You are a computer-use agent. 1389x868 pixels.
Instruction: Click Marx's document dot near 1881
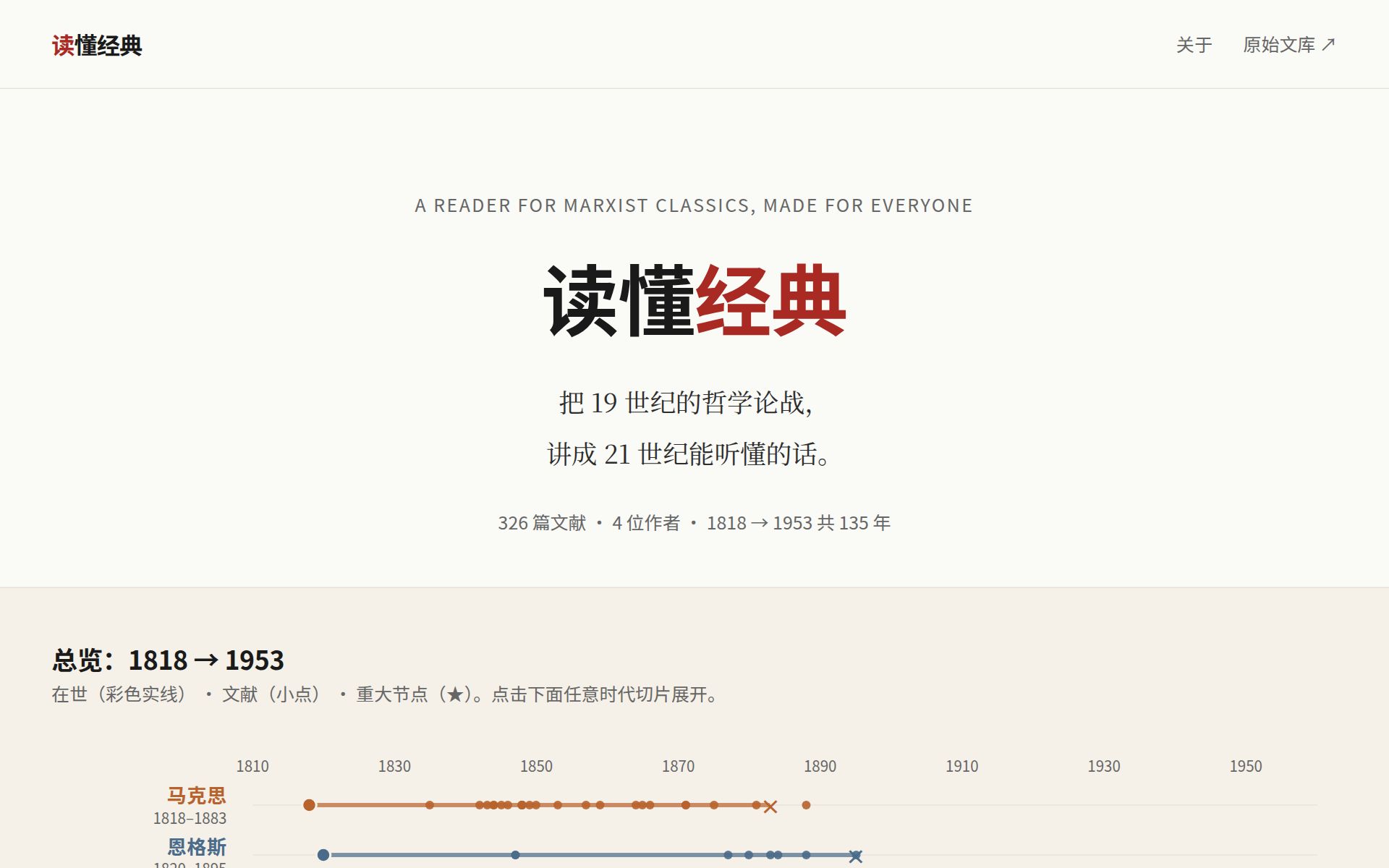click(756, 805)
